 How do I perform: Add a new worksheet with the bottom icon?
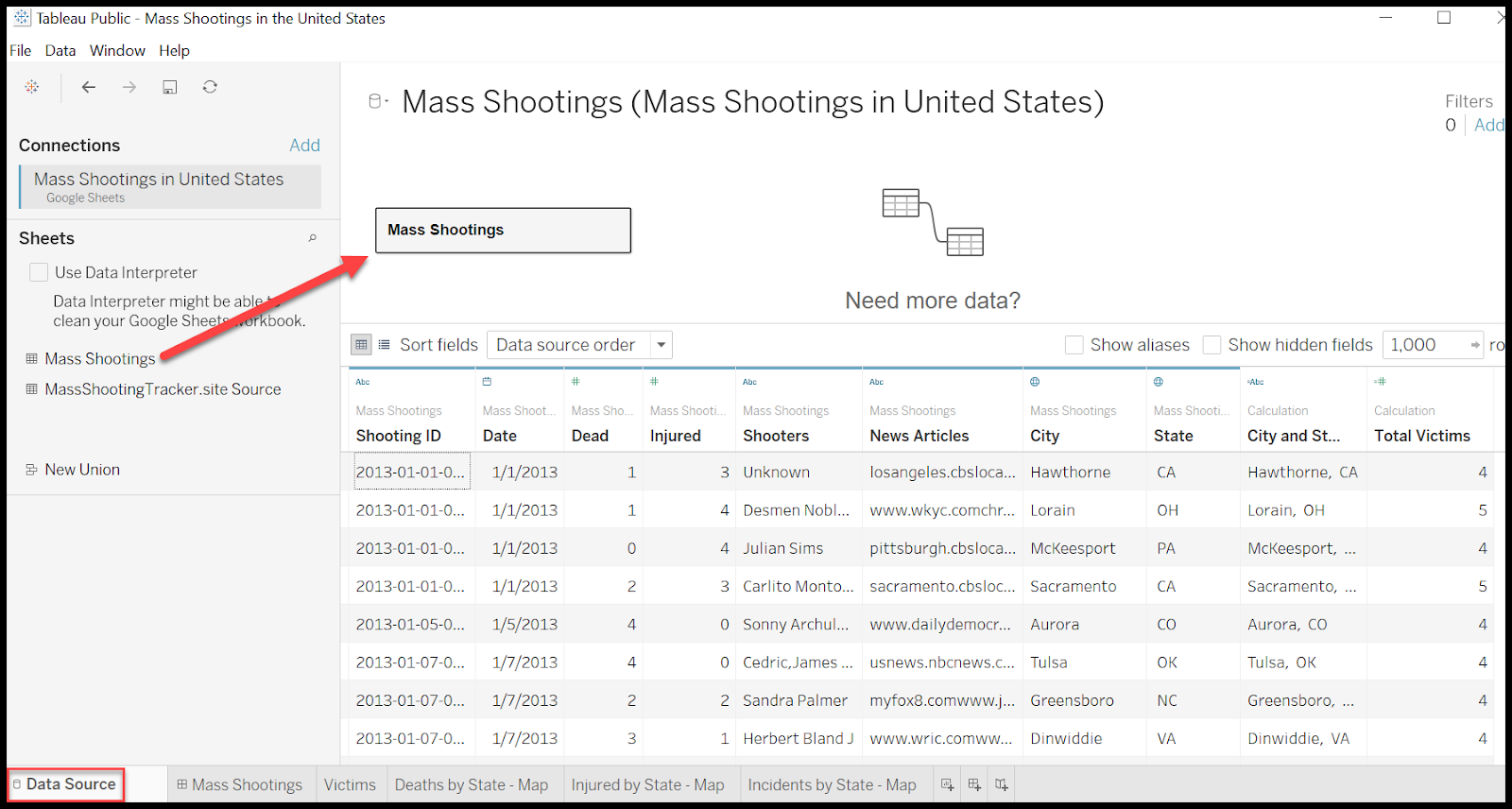pos(947,785)
